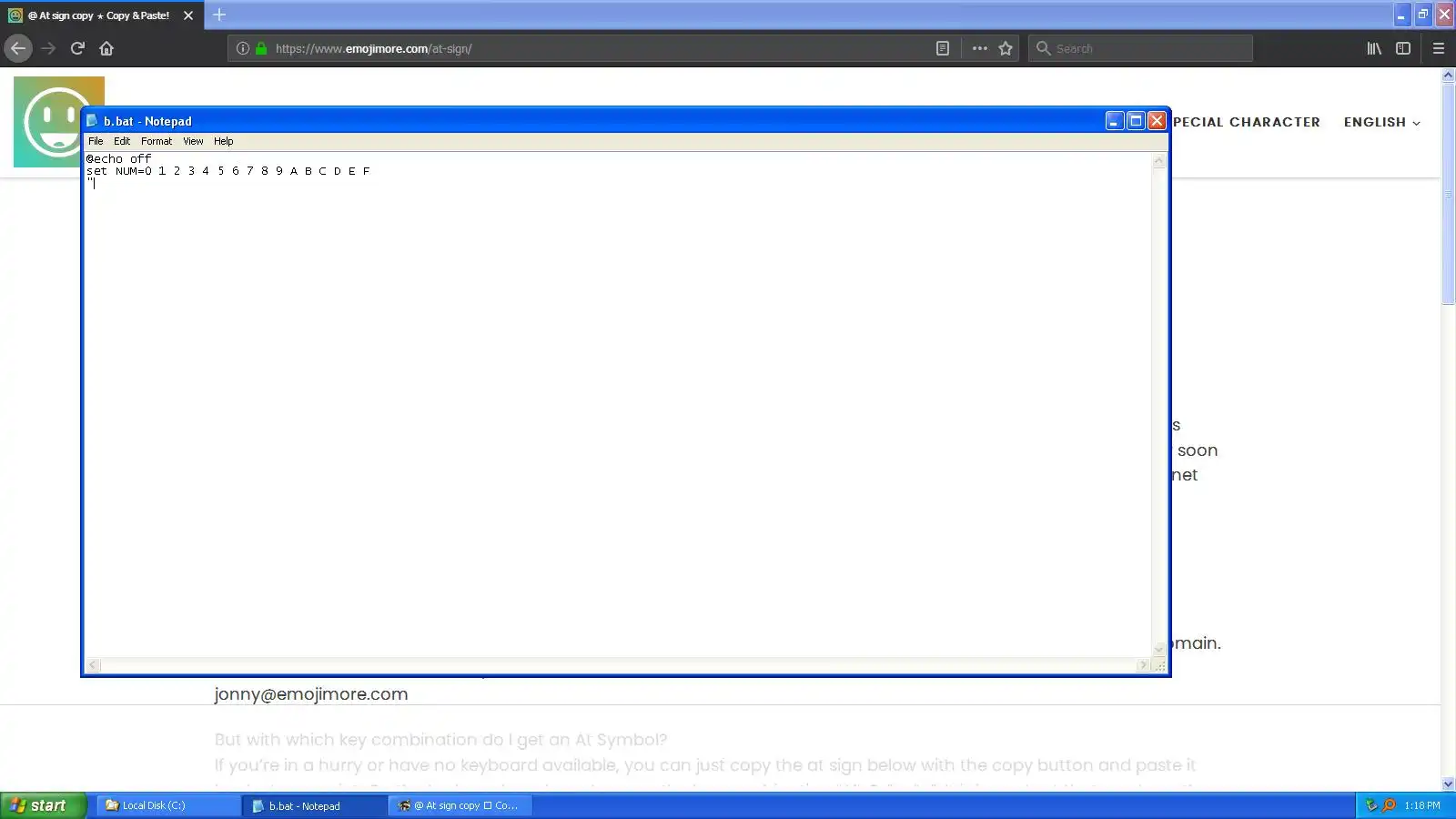The height and width of the screenshot is (819, 1456).
Task: Click Notepad horizontal scrollbar right arrow
Action: click(1143, 665)
